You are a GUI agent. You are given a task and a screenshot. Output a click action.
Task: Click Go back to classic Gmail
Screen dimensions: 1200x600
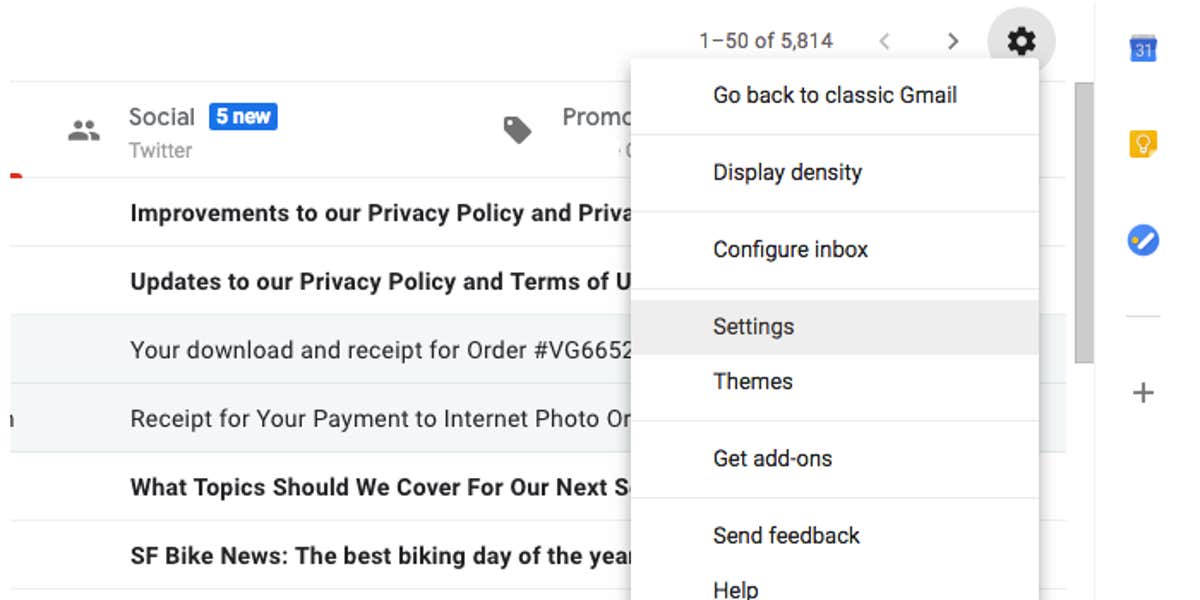(834, 94)
